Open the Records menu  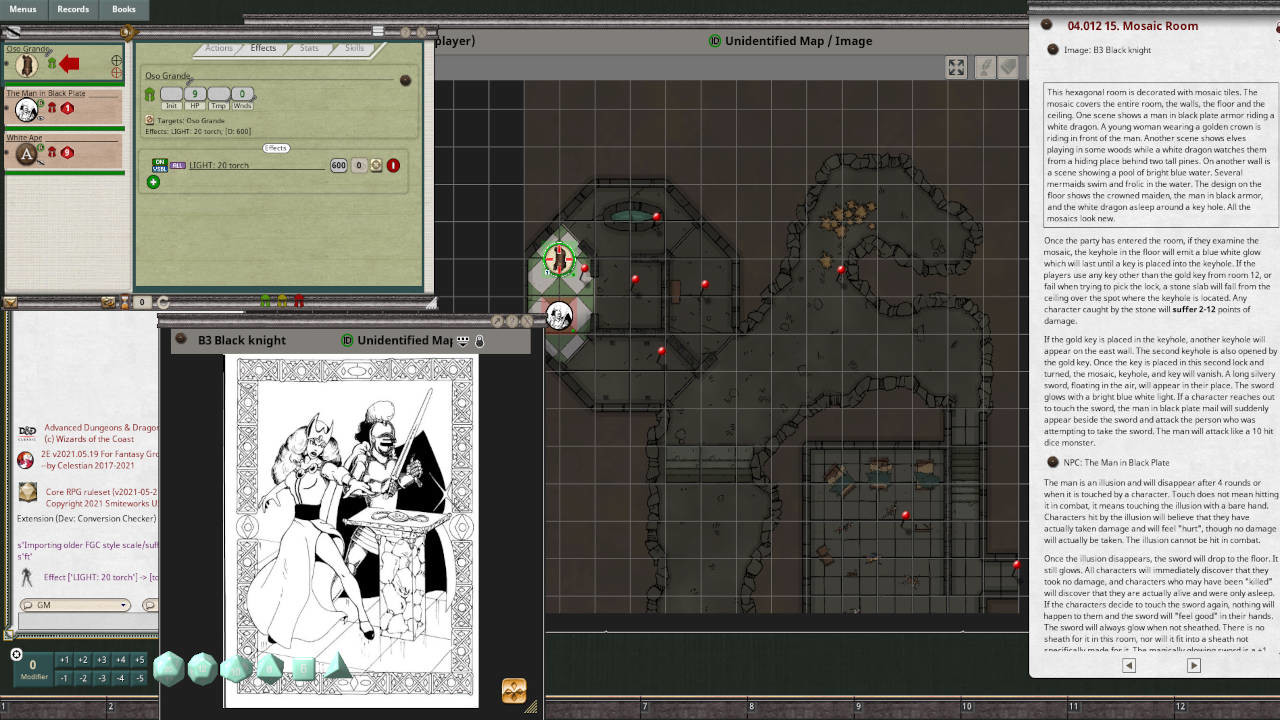73,9
